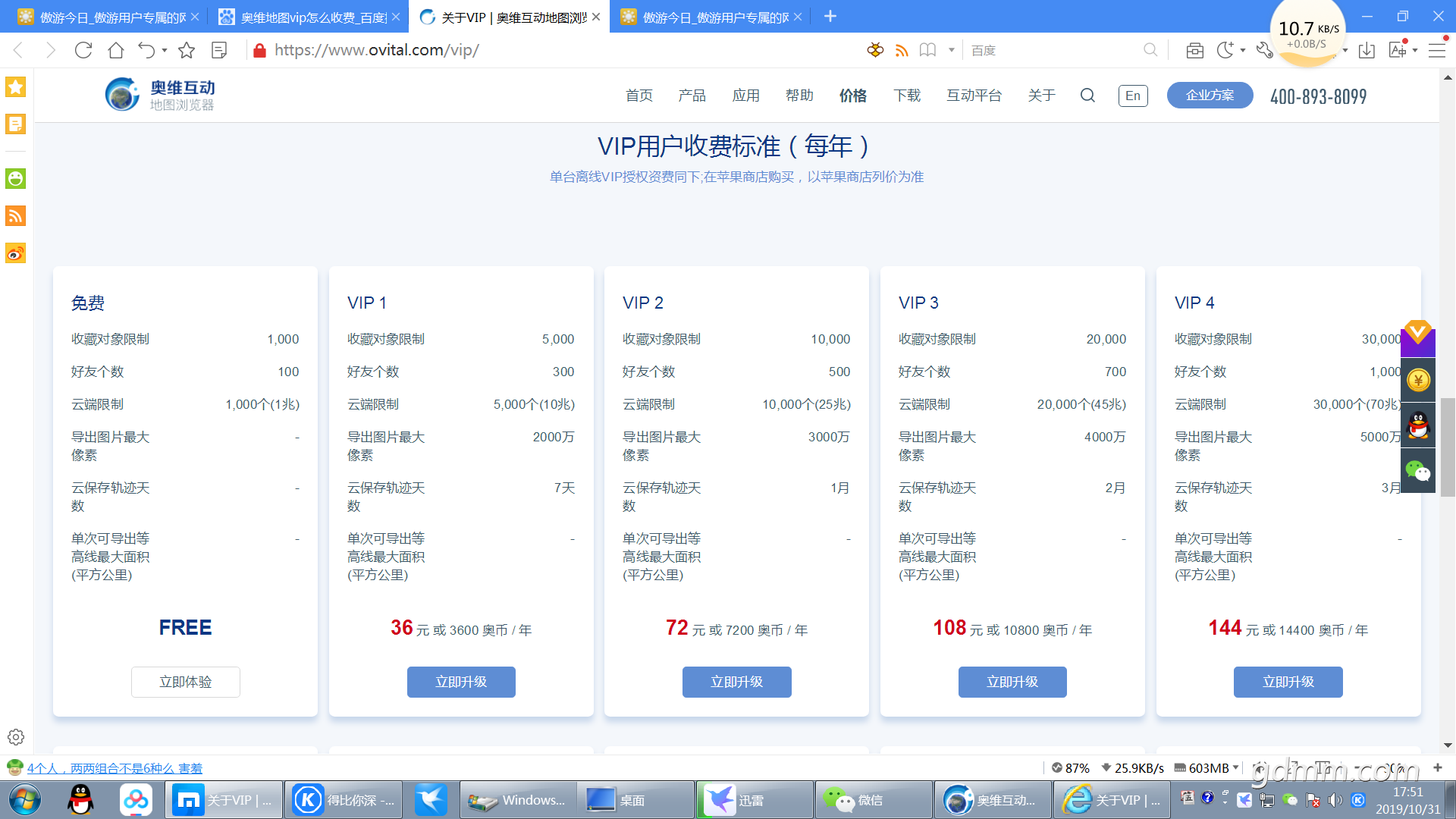1456x819 pixels.
Task: Open the 帮助 nav menu item
Action: click(799, 96)
